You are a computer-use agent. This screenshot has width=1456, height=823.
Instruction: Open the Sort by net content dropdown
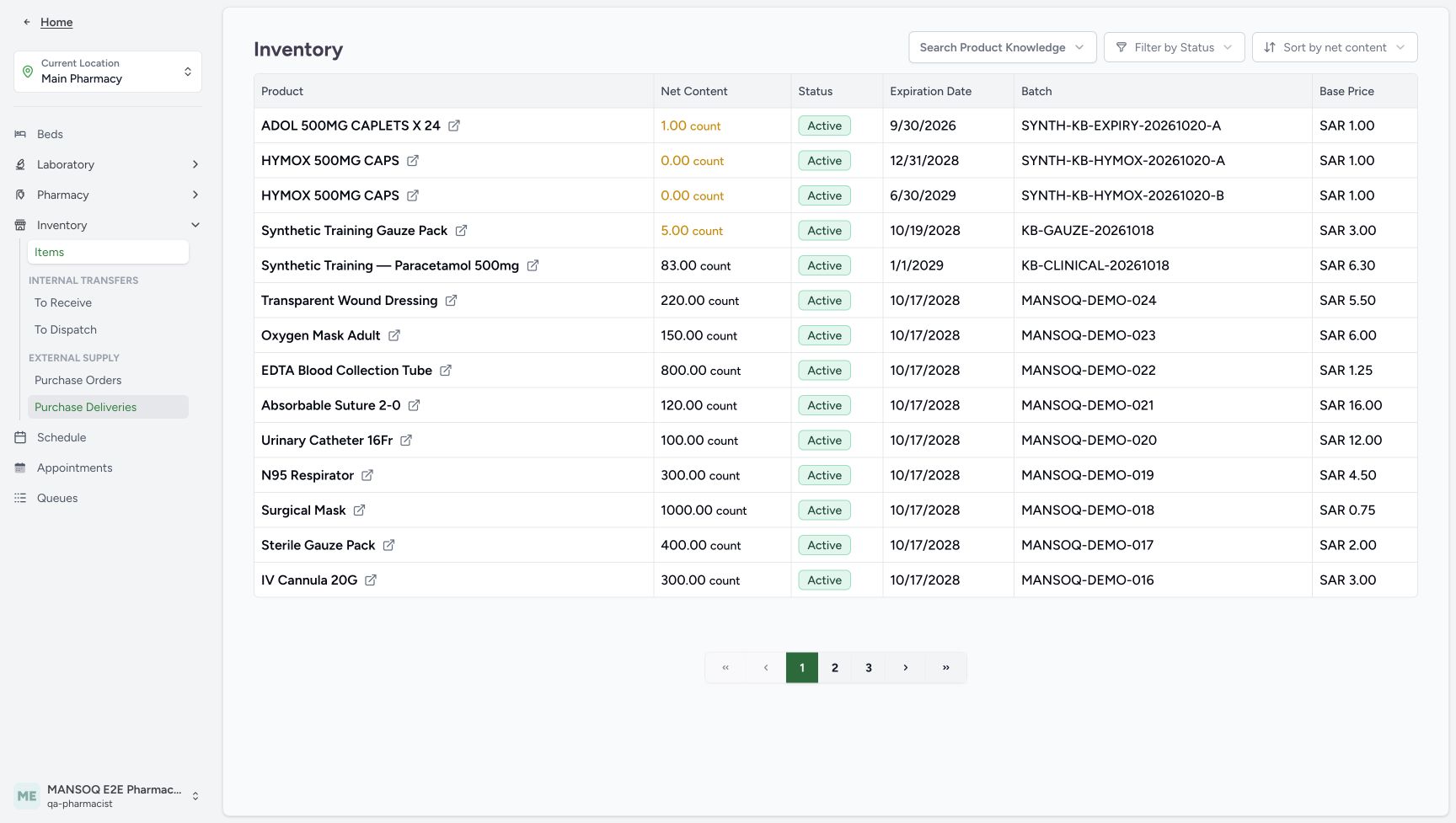point(1335,47)
